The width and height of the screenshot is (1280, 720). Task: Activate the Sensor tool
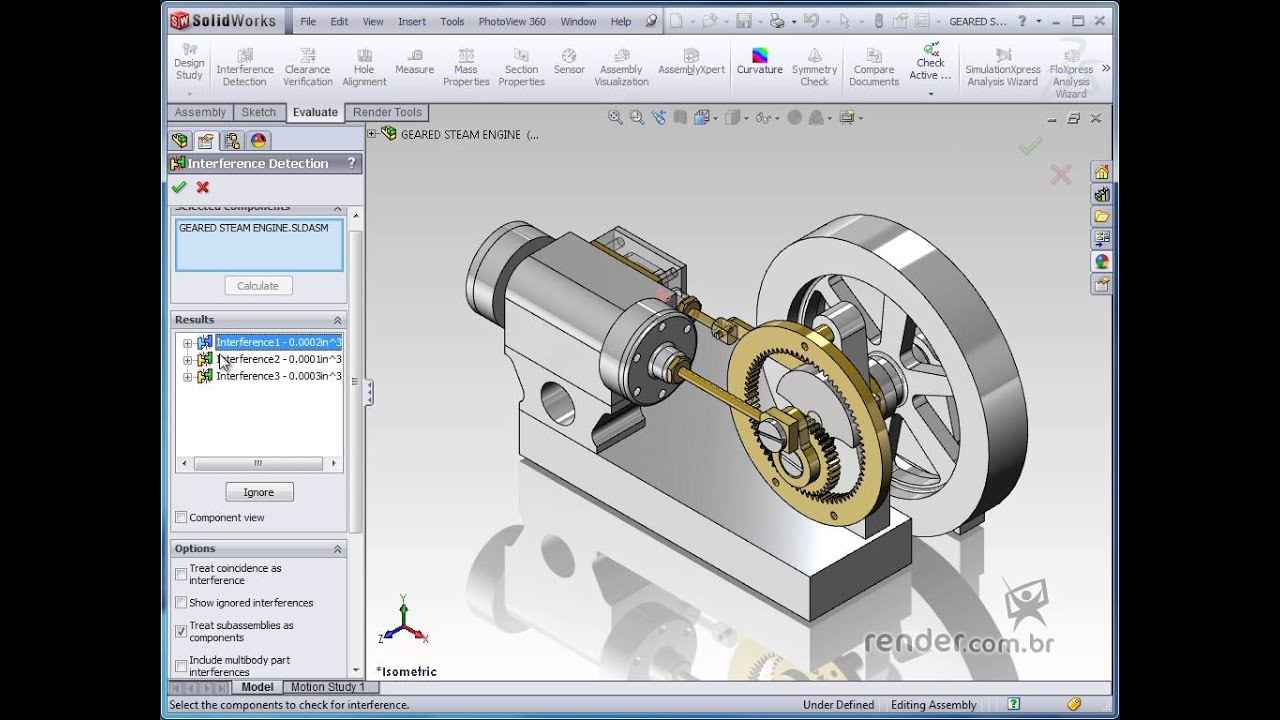569,62
